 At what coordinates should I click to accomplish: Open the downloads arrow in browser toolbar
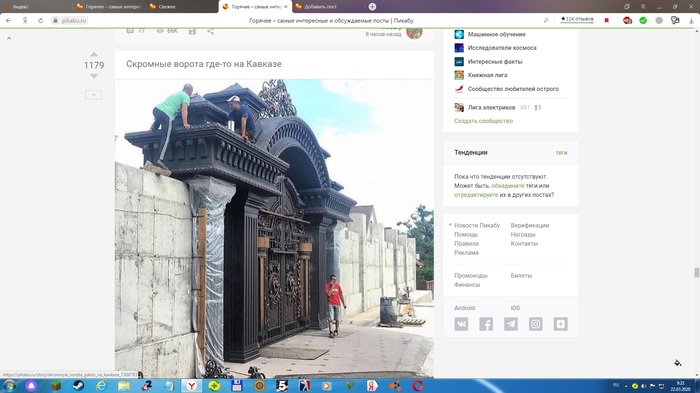point(691,21)
